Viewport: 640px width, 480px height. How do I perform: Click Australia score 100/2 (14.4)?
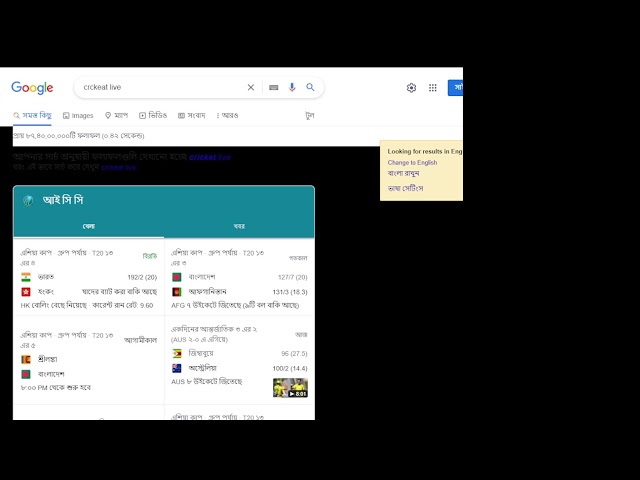(290, 368)
